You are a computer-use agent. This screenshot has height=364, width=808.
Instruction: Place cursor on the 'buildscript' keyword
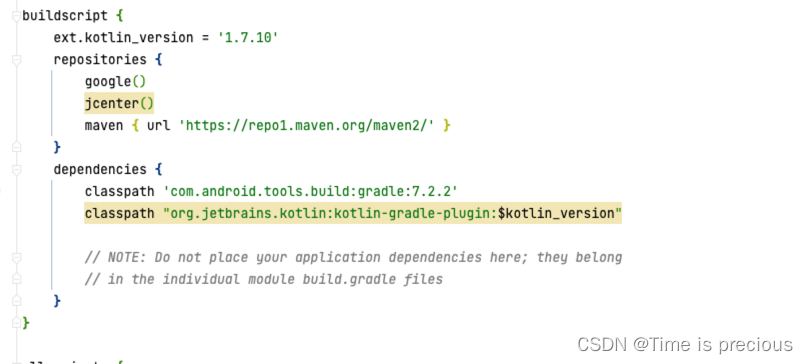coord(65,16)
